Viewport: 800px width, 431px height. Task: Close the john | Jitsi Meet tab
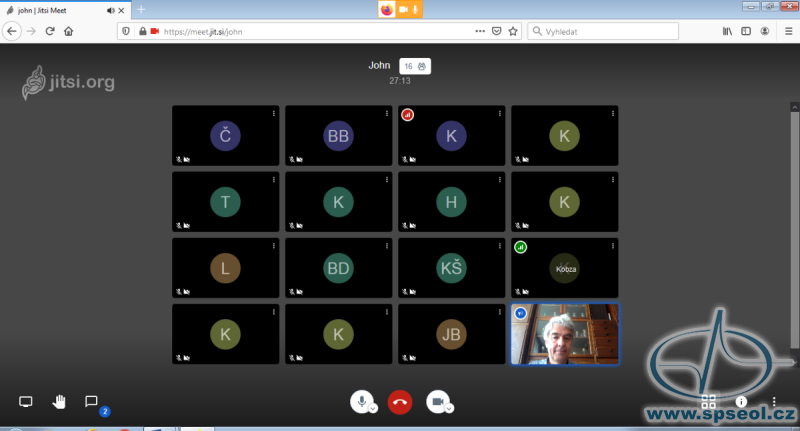pyautogui.click(x=121, y=11)
